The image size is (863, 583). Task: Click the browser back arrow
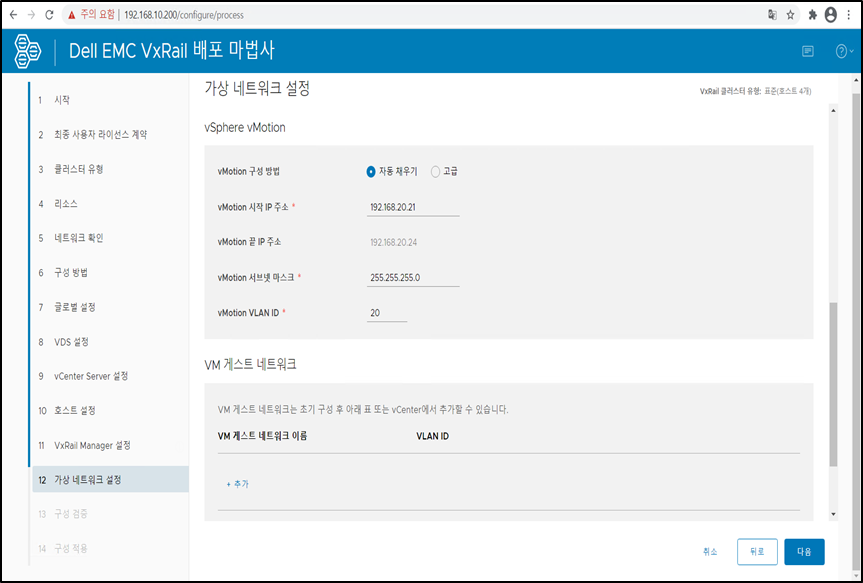point(13,15)
